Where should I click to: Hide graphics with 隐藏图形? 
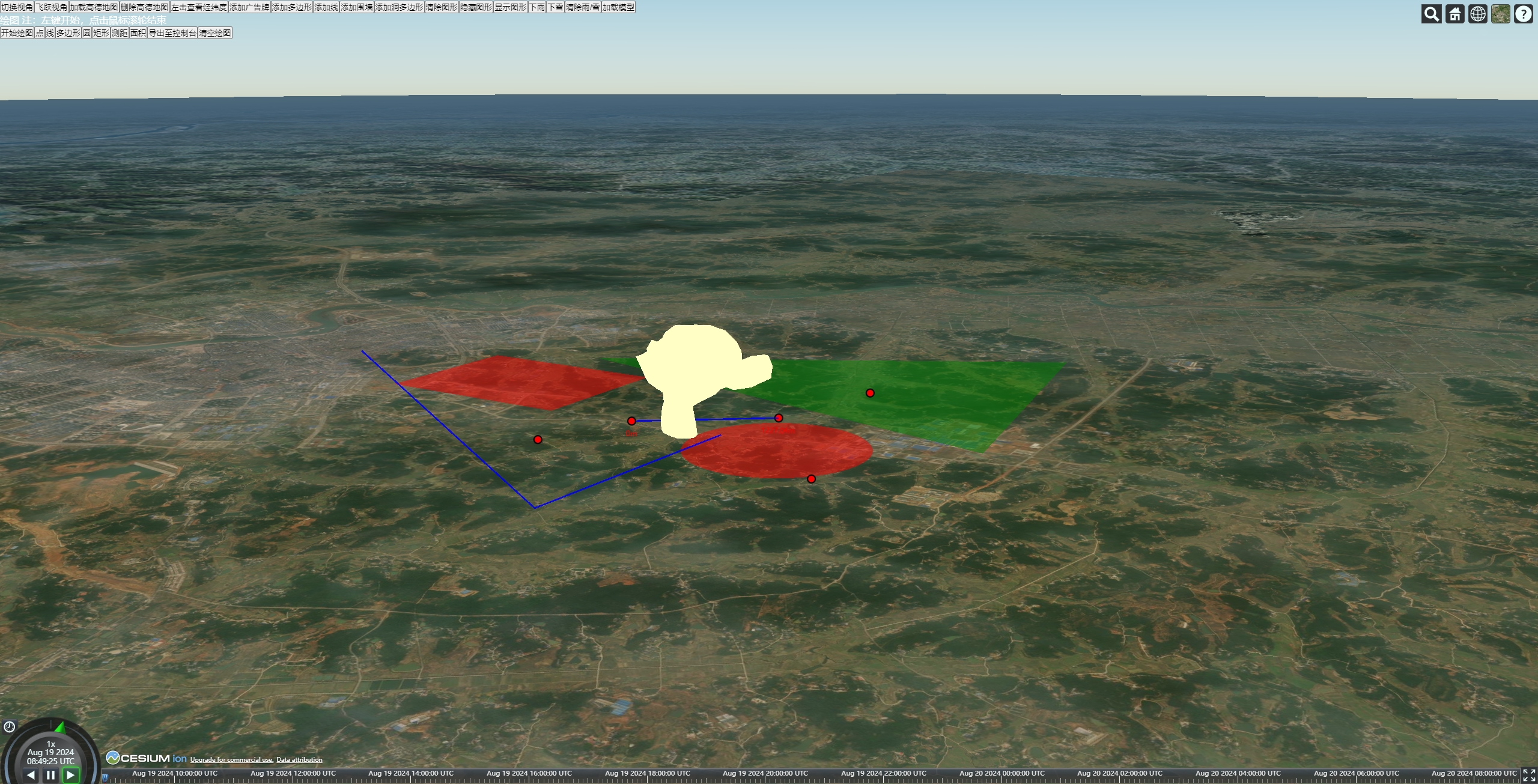pos(475,7)
